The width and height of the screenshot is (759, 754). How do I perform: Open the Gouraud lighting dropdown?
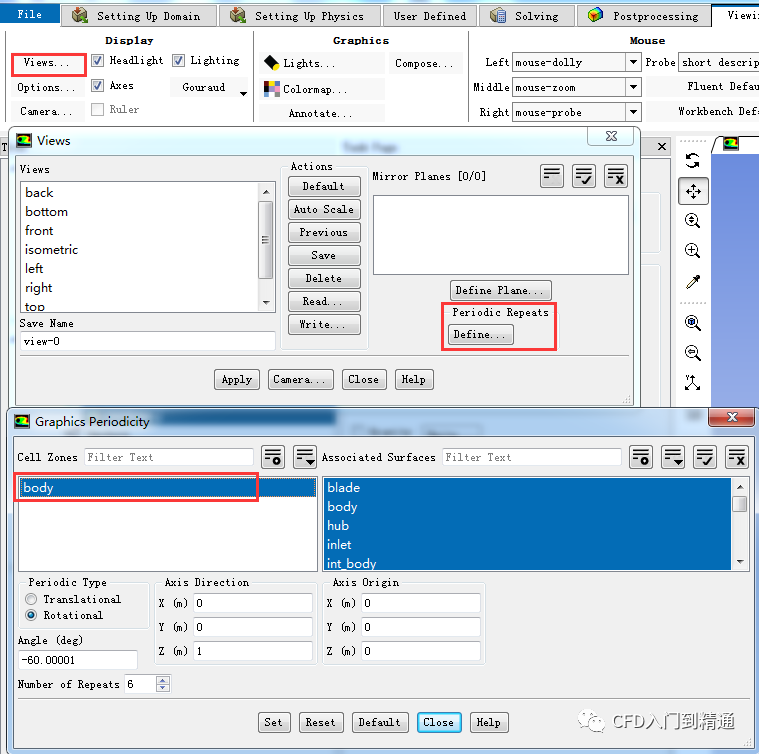(x=243, y=93)
